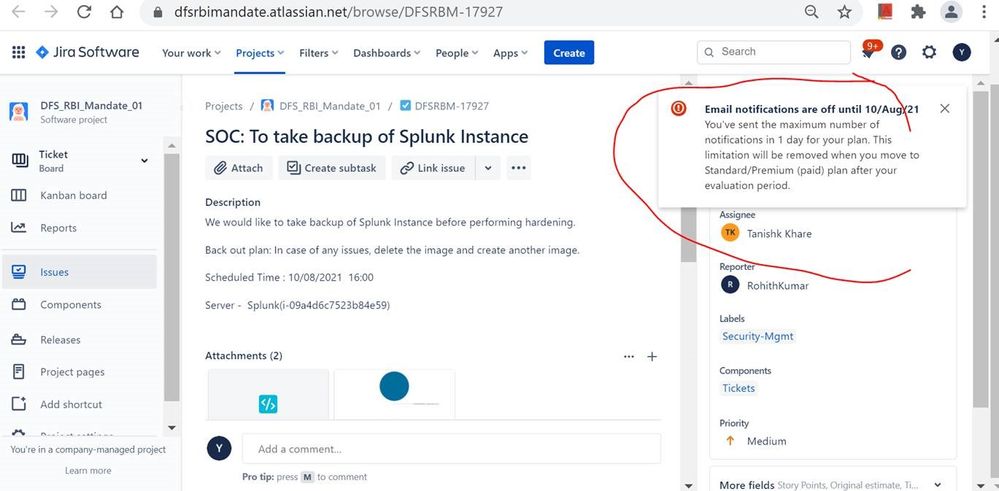
Task: Open attachments more options ellipsis
Action: pyautogui.click(x=629, y=357)
